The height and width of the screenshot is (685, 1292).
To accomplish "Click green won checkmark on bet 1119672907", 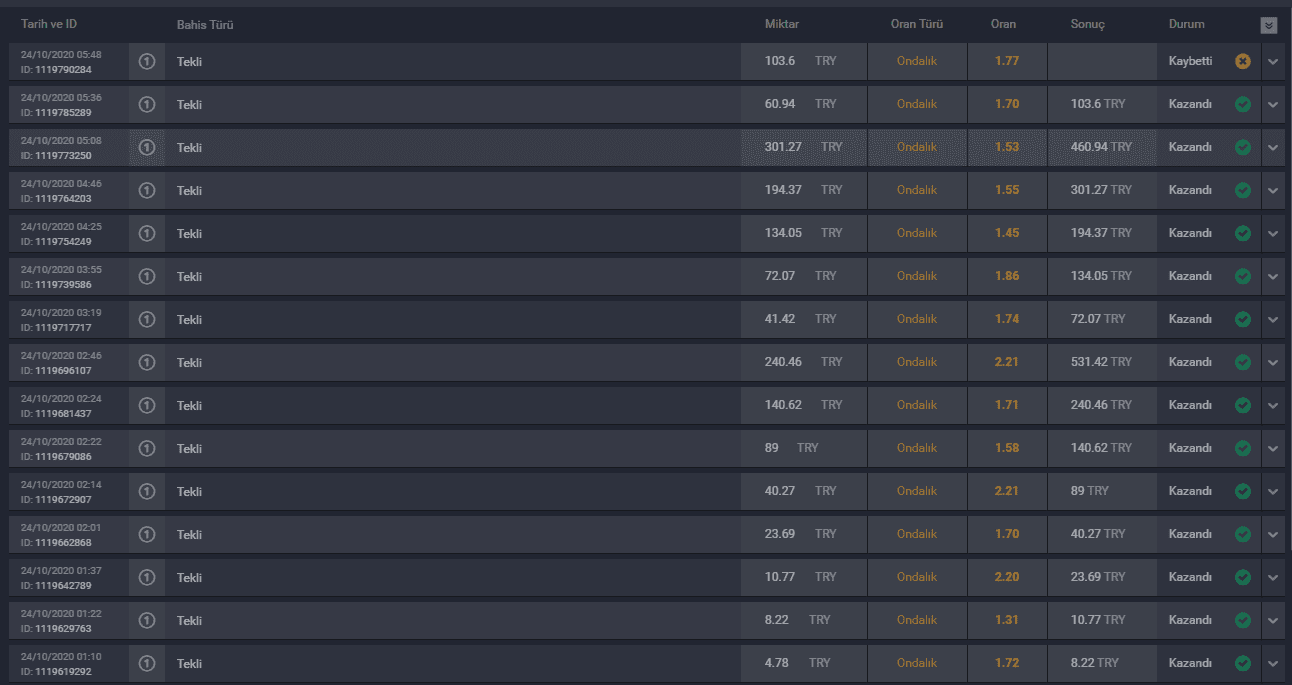I will click(x=1243, y=491).
